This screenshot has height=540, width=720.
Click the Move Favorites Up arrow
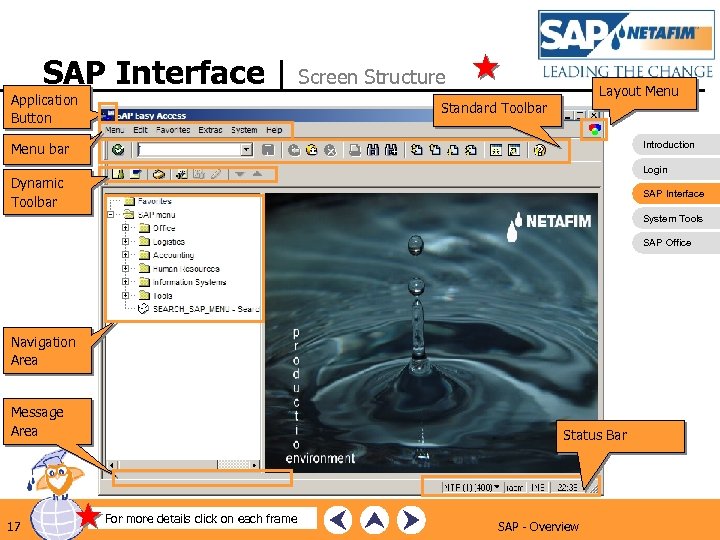pyautogui.click(x=258, y=174)
